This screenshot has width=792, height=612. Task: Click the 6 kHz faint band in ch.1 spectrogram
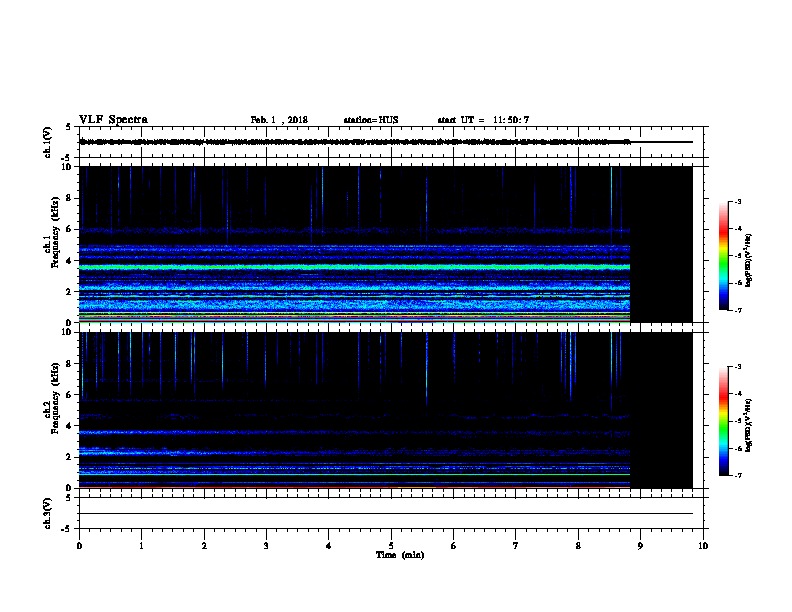pyautogui.click(x=355, y=230)
